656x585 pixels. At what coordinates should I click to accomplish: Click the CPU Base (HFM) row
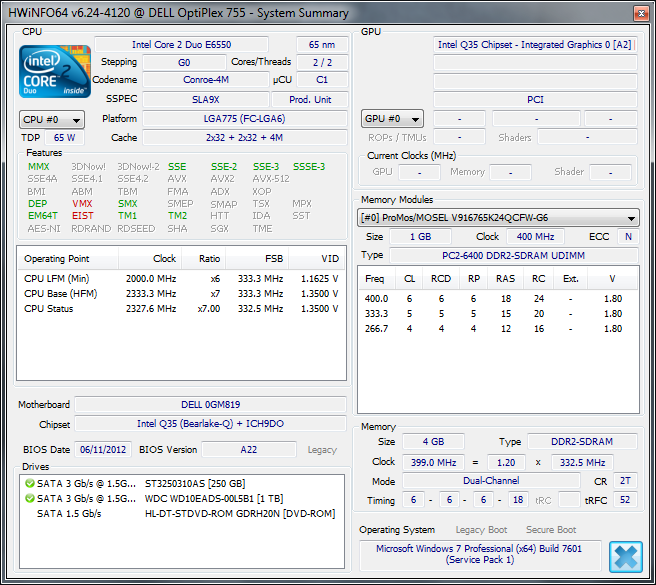pyautogui.click(x=181, y=294)
